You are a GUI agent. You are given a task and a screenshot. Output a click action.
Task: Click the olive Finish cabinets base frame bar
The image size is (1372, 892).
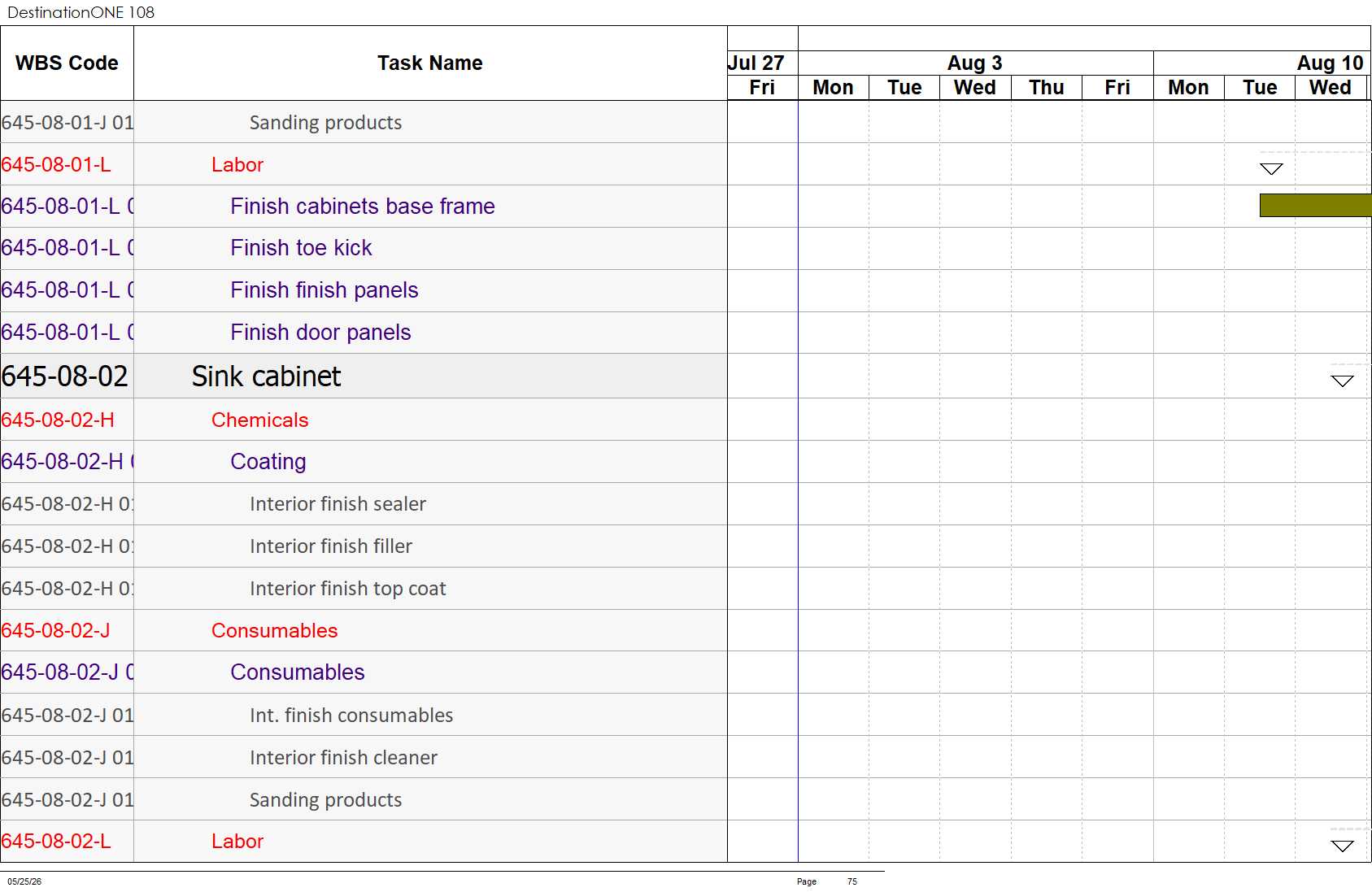coord(1315,205)
